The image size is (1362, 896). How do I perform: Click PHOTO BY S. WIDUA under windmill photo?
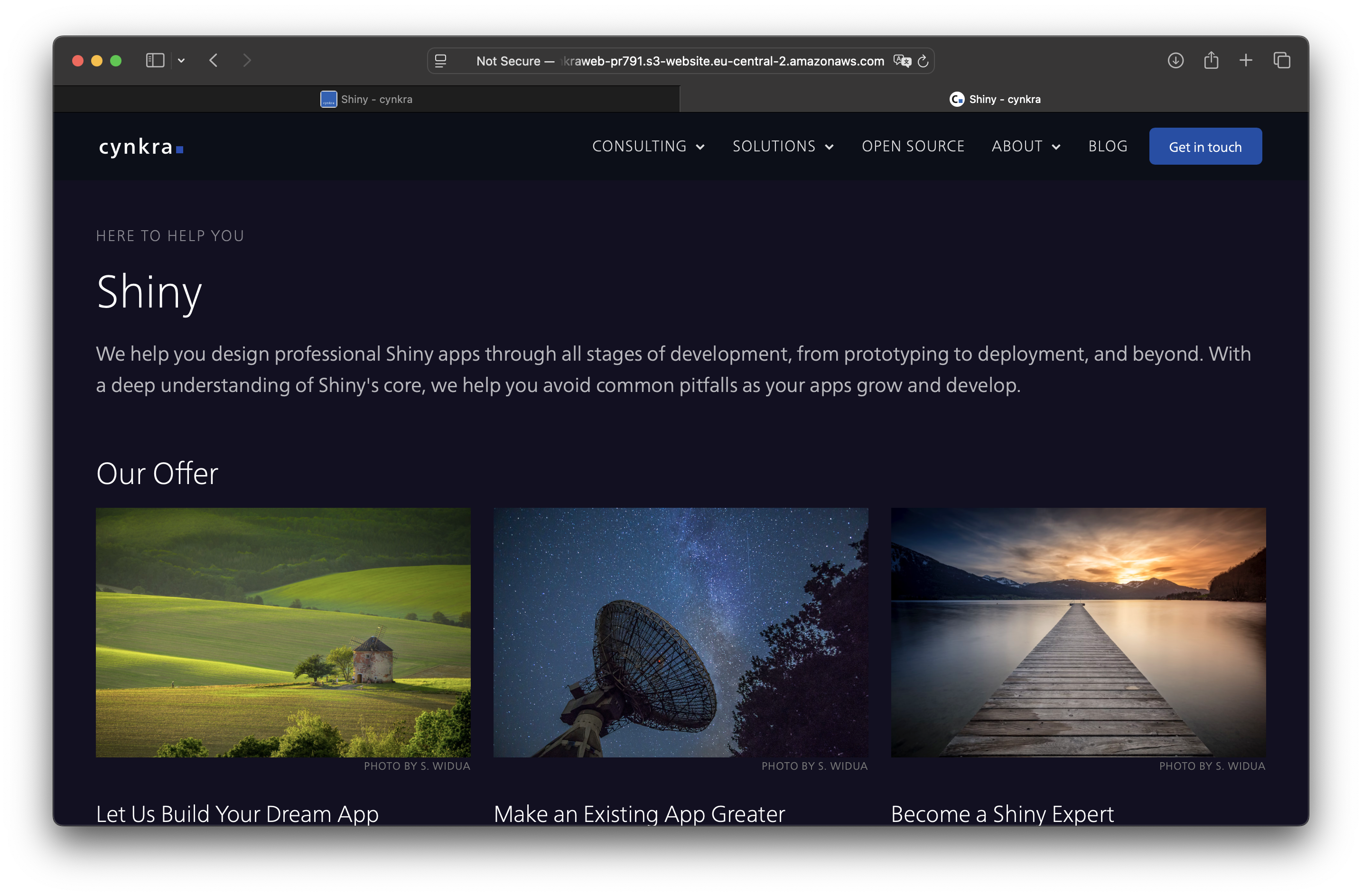tap(417, 766)
